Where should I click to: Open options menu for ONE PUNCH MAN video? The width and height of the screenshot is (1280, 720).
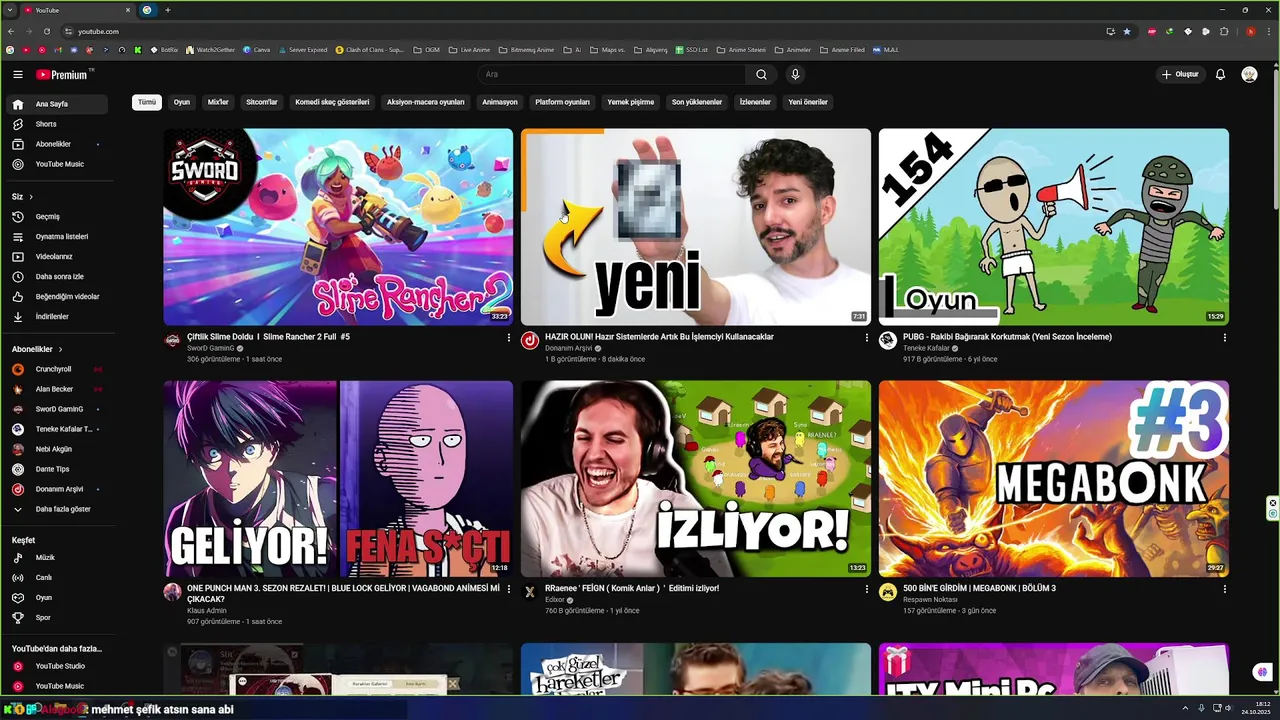(509, 589)
